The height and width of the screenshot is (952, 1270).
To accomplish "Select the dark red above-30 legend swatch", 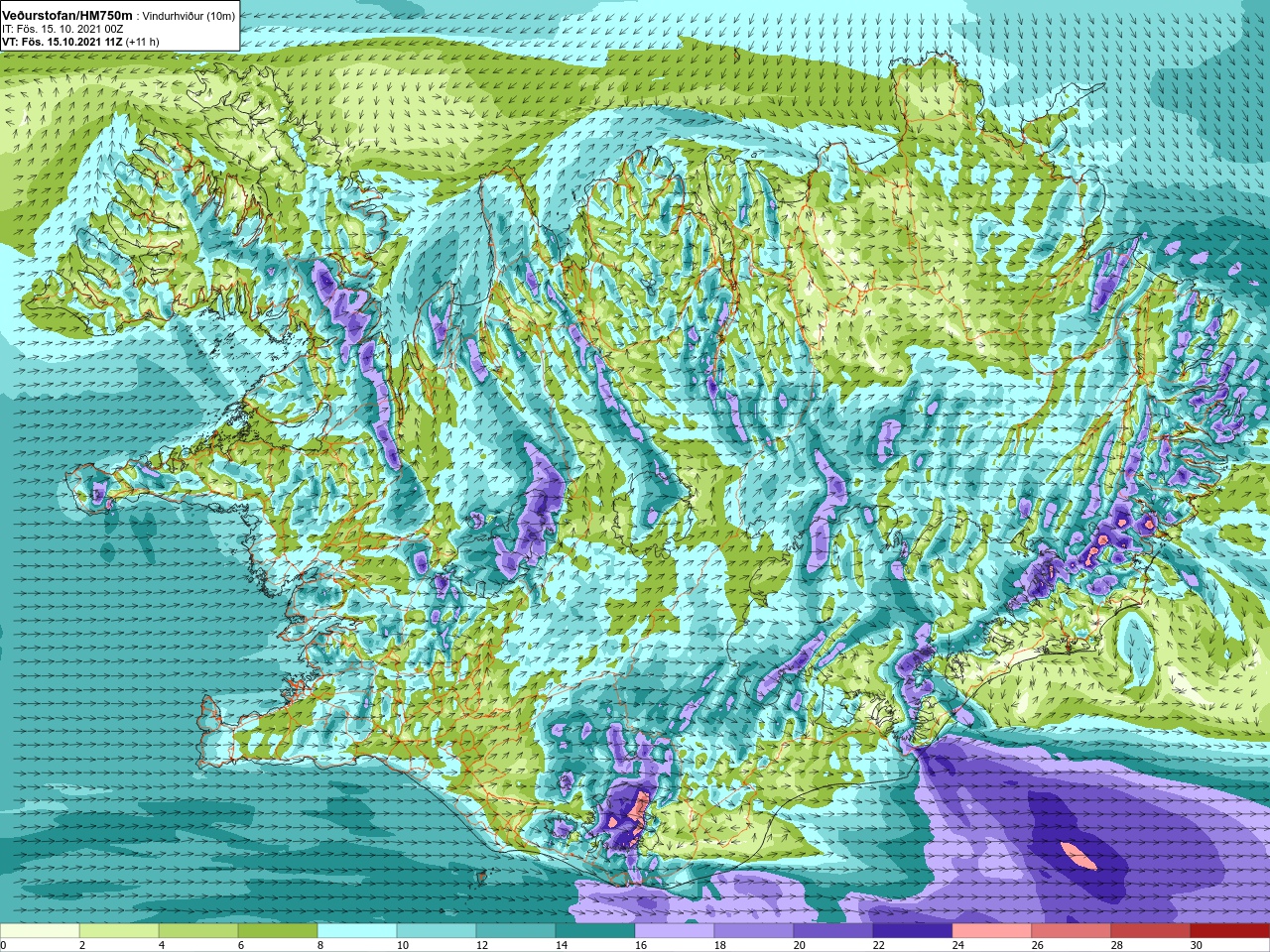I will point(1230,931).
